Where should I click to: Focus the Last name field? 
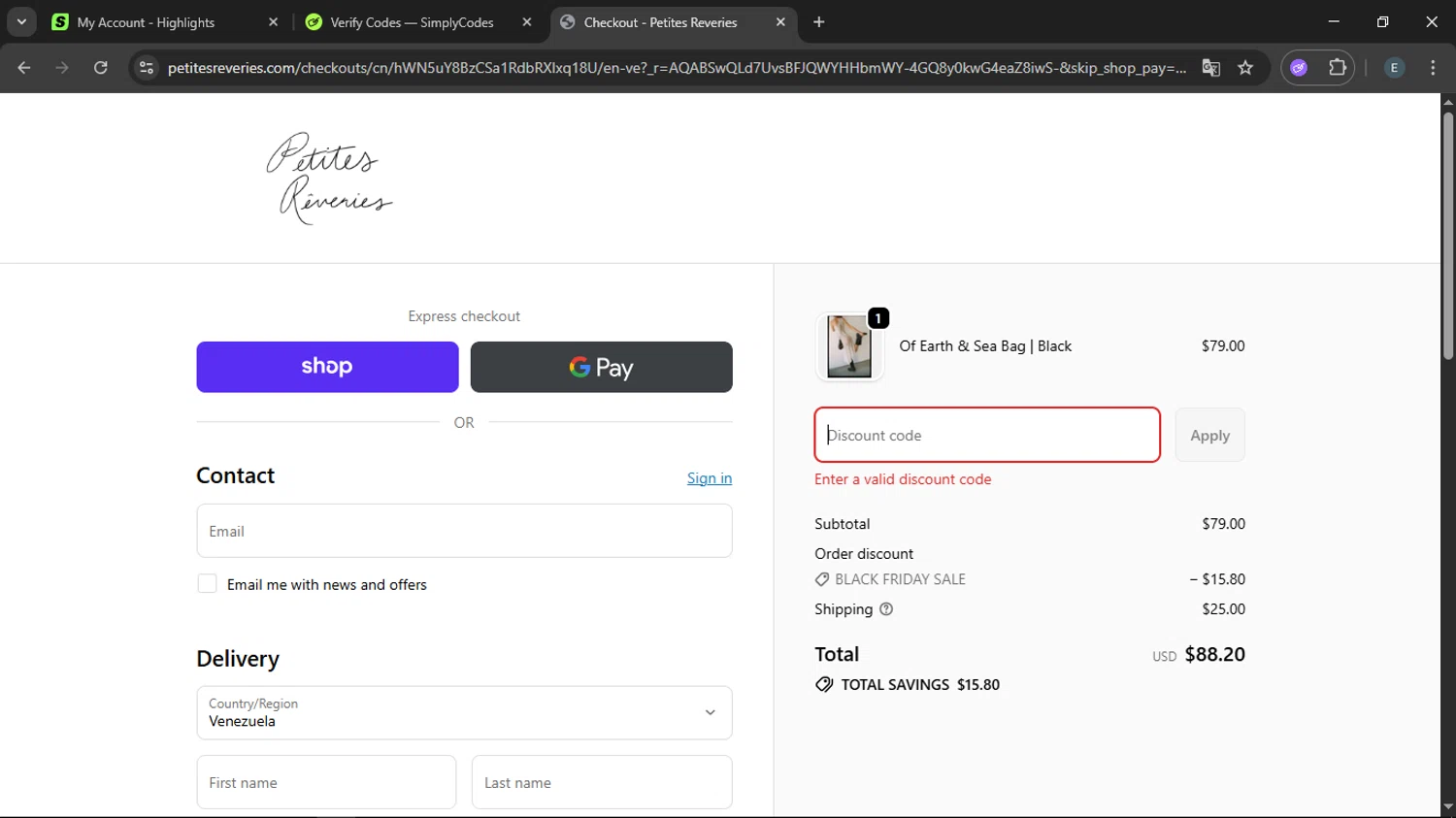tap(602, 782)
